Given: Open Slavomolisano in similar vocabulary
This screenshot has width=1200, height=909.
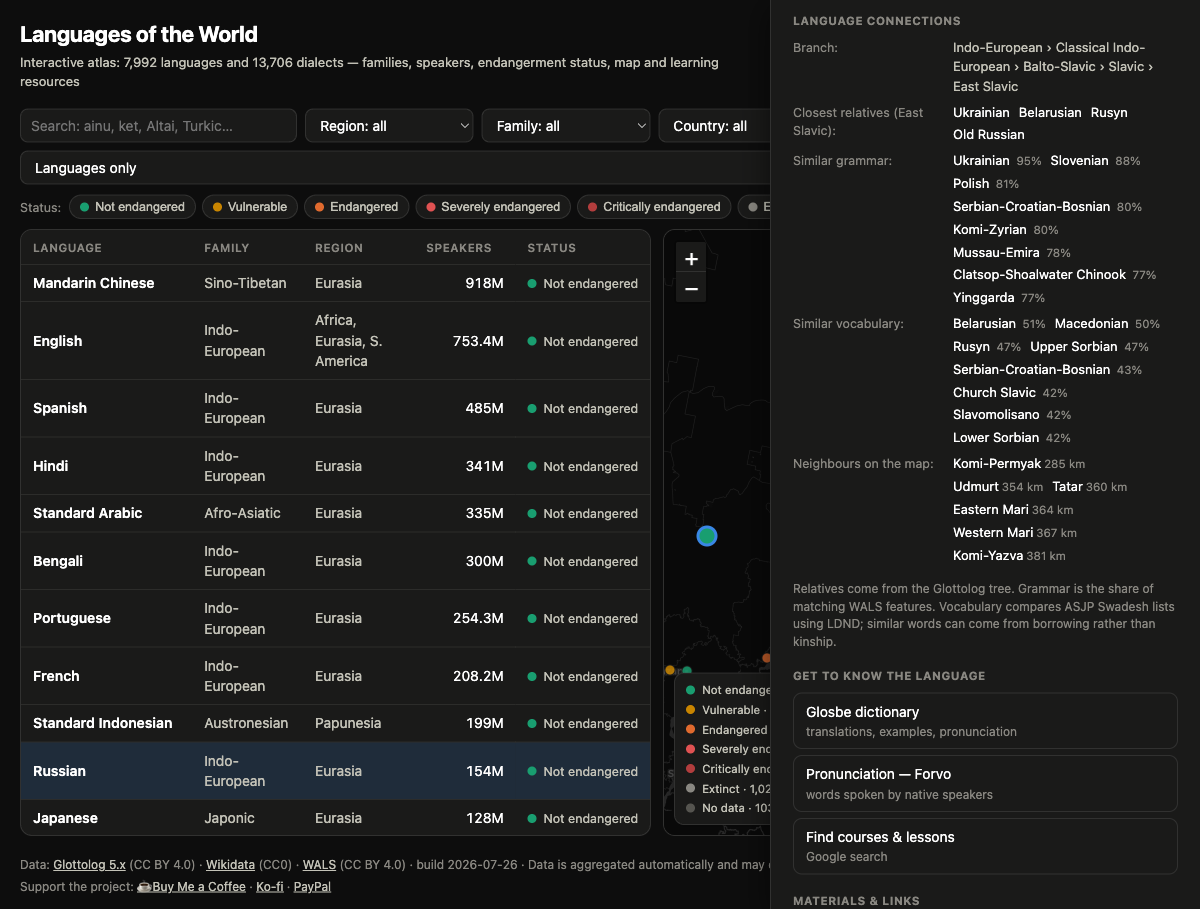Looking at the screenshot, I should coord(997,414).
